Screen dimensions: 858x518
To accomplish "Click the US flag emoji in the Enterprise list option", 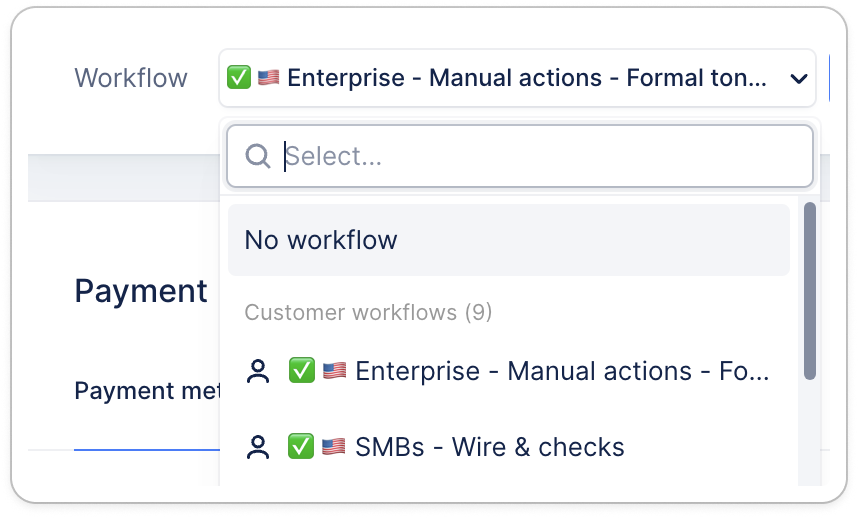I will (333, 372).
